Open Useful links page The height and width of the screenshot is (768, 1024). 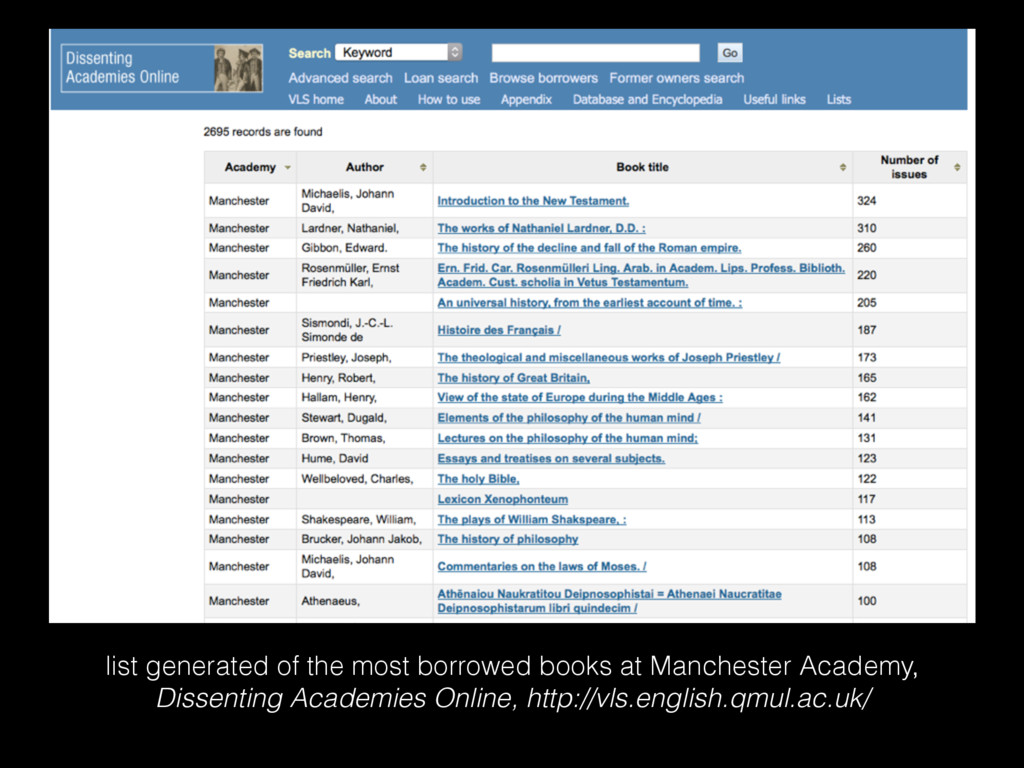coord(775,99)
